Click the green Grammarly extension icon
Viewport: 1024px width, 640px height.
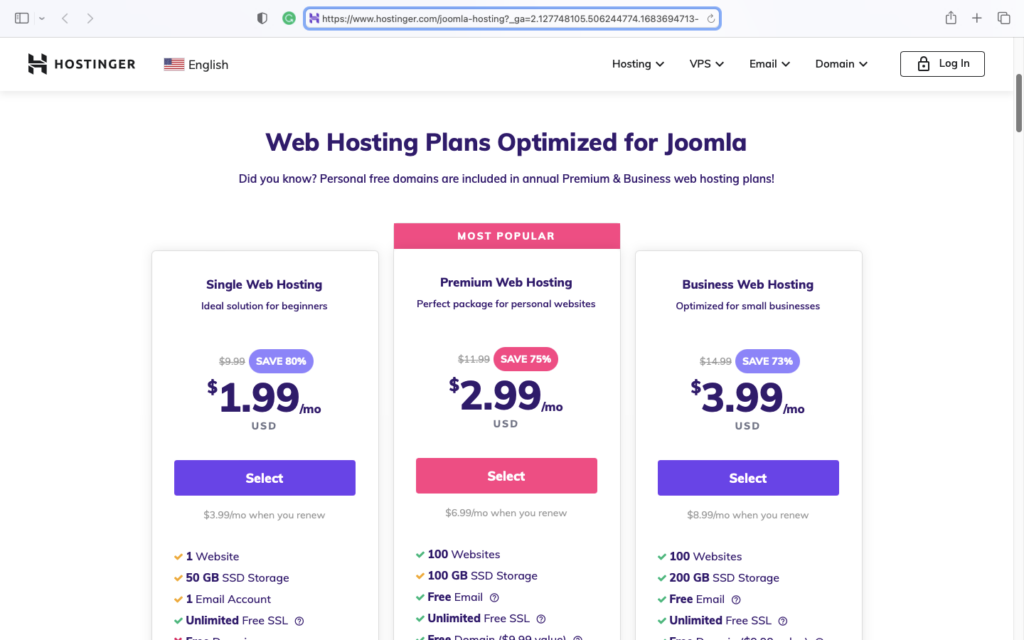tap(289, 18)
